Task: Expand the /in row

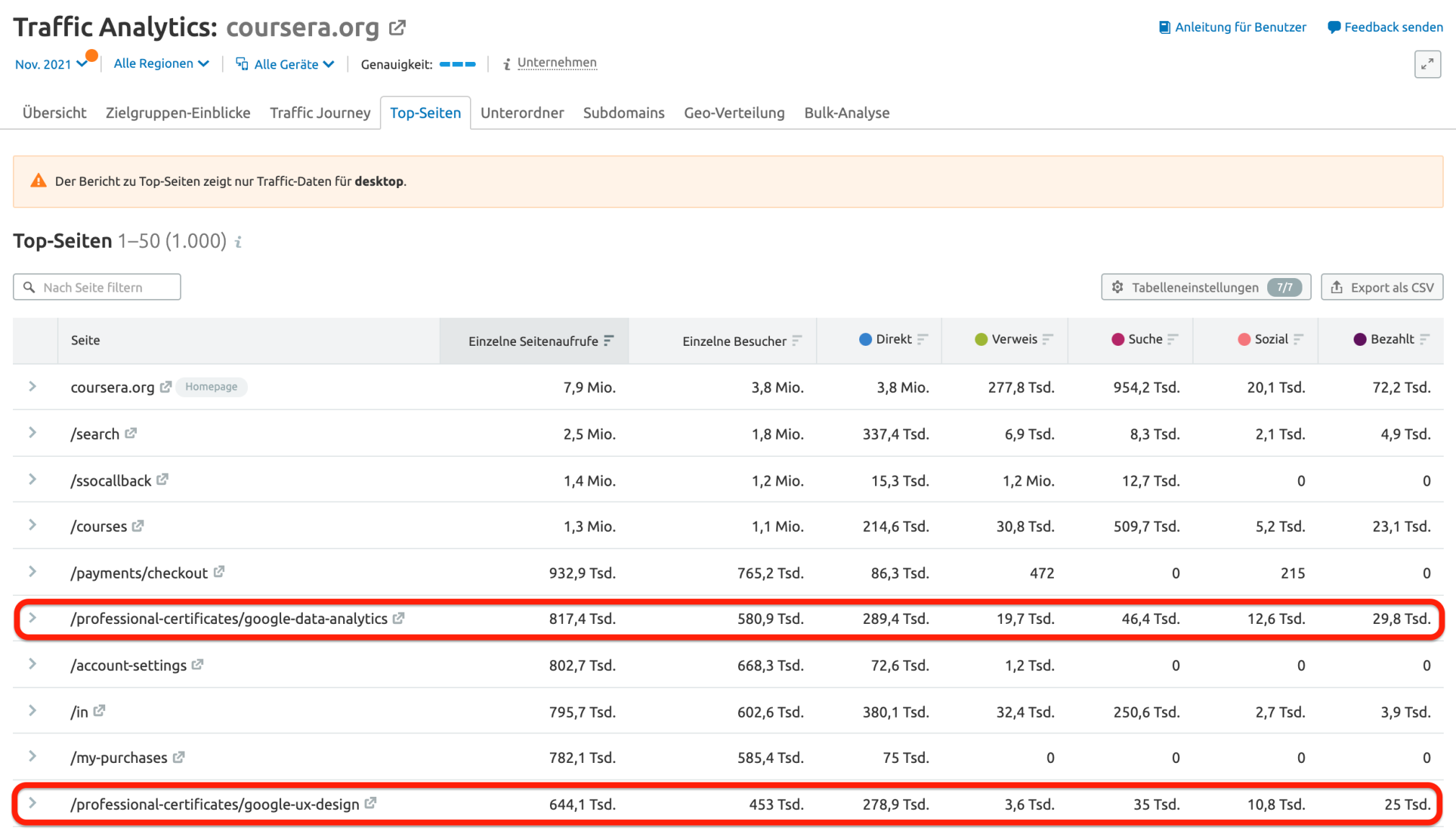Action: 32,710
